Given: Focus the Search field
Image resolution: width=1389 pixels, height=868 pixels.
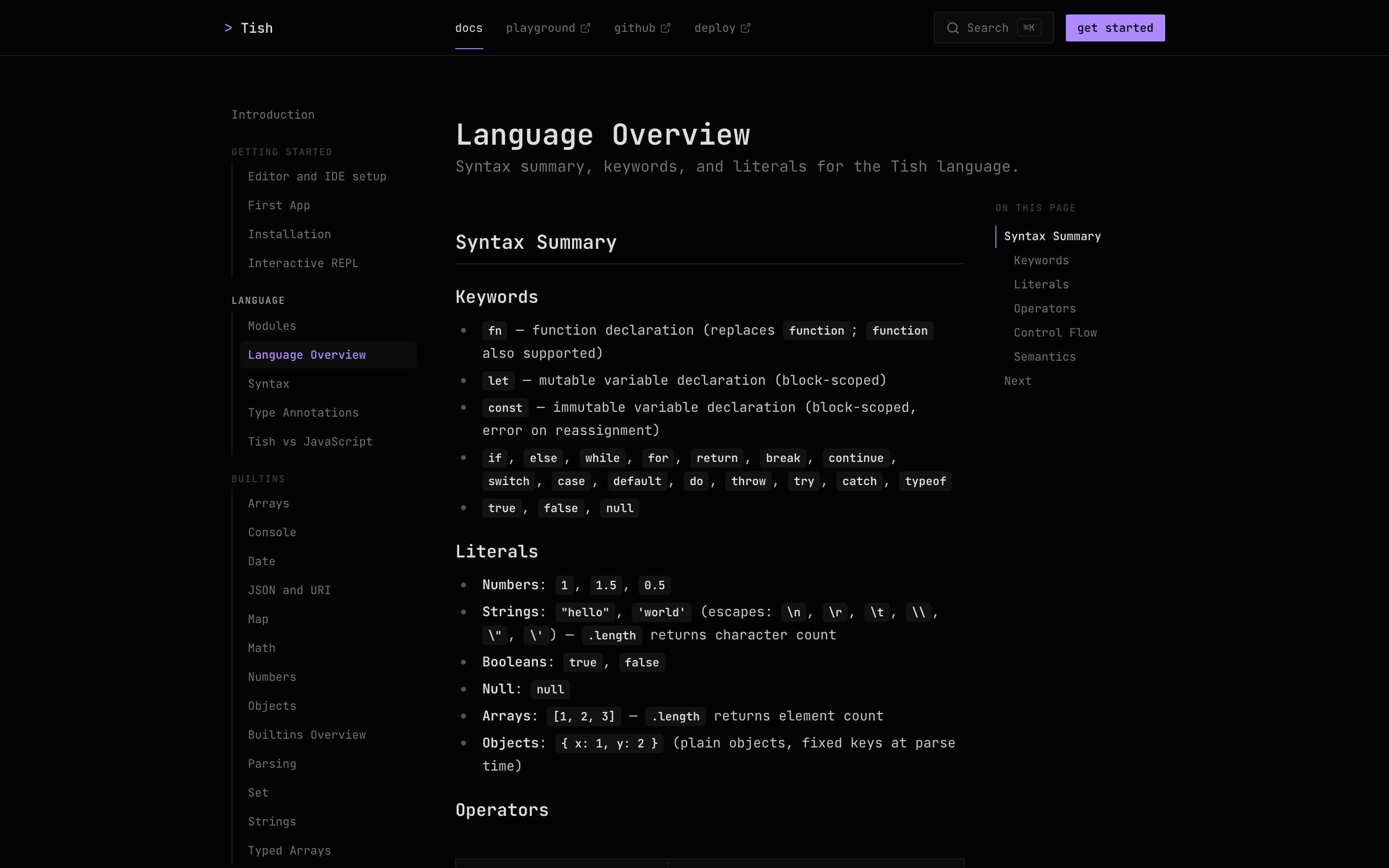Looking at the screenshot, I should [x=994, y=27].
